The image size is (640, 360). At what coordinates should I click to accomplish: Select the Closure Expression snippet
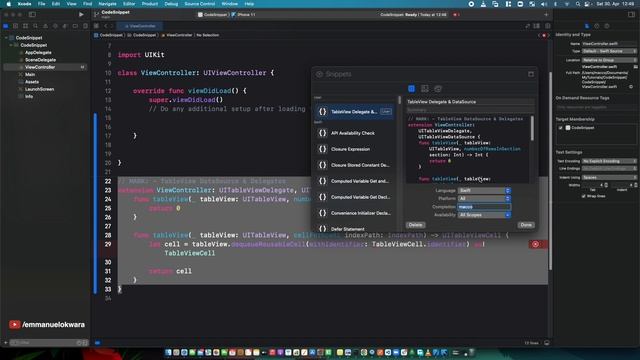pos(355,149)
